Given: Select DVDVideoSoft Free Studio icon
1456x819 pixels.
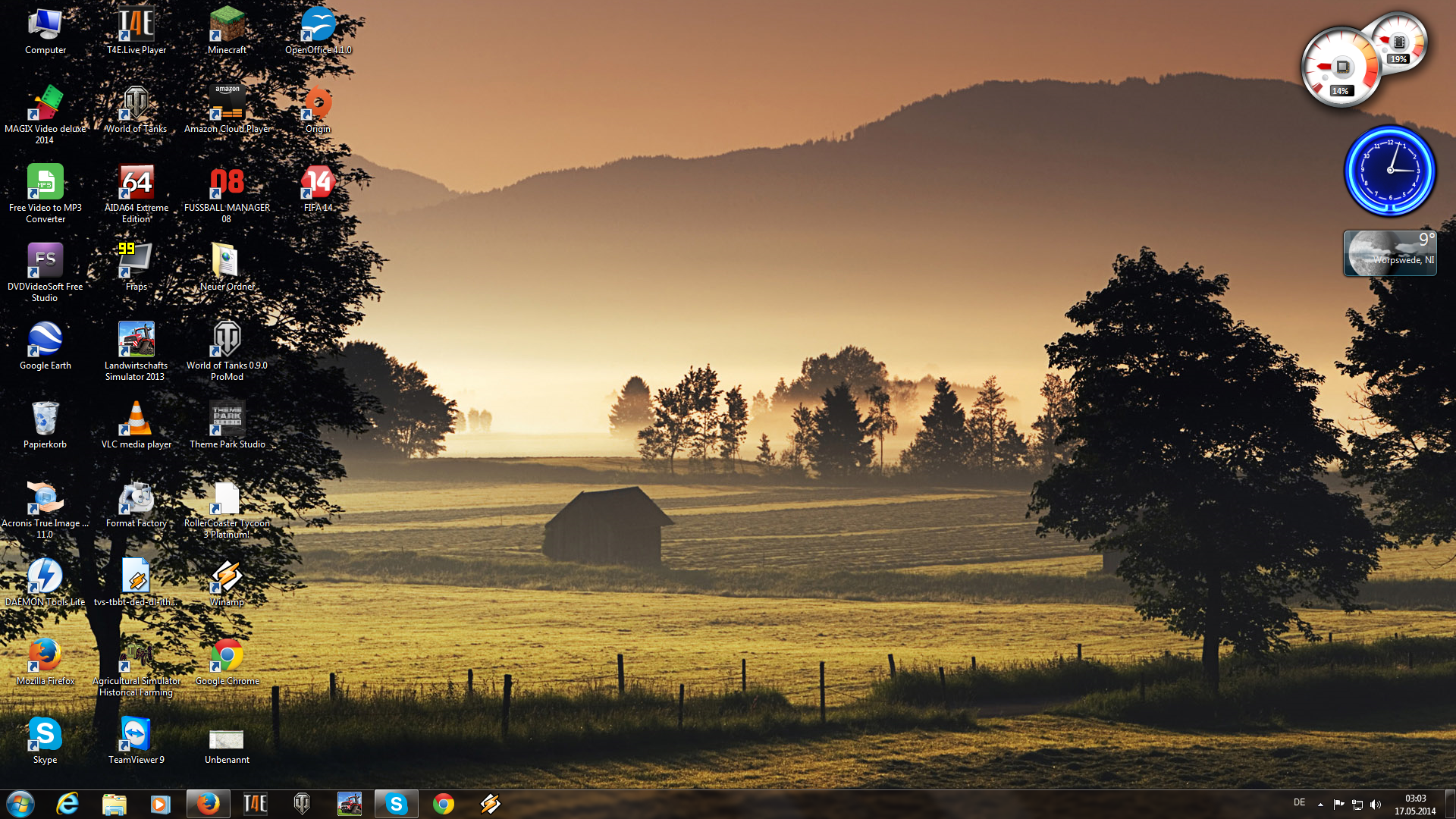Looking at the screenshot, I should (x=45, y=273).
